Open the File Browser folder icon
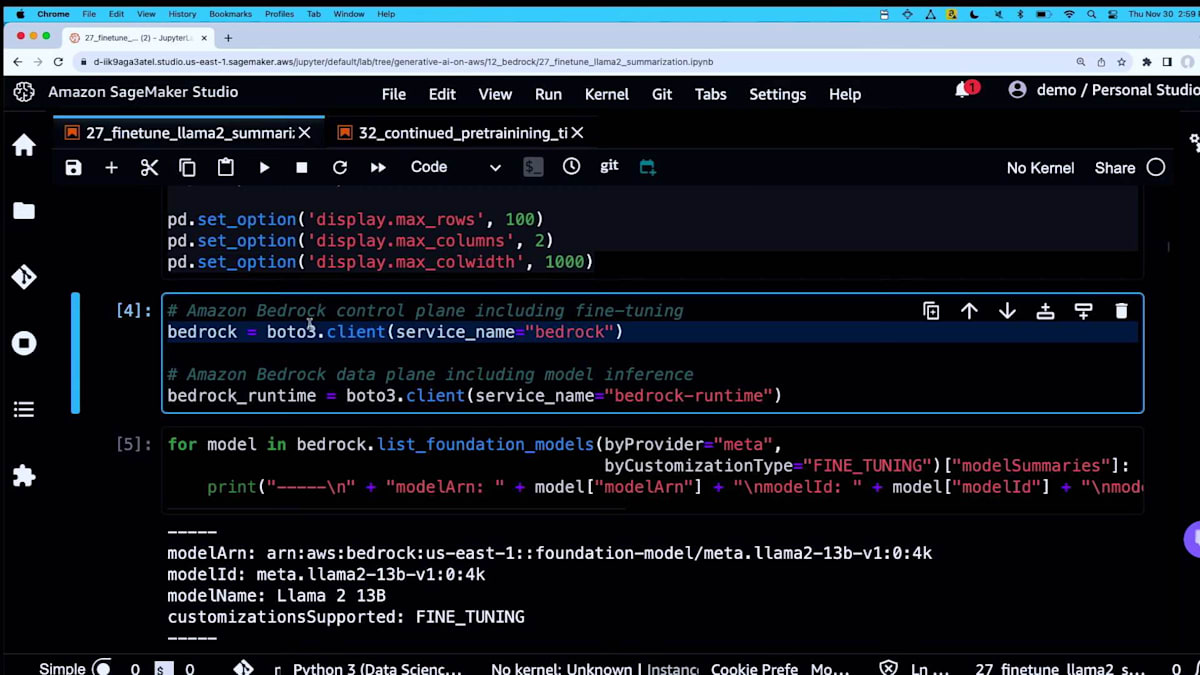The width and height of the screenshot is (1200, 675). click(24, 211)
